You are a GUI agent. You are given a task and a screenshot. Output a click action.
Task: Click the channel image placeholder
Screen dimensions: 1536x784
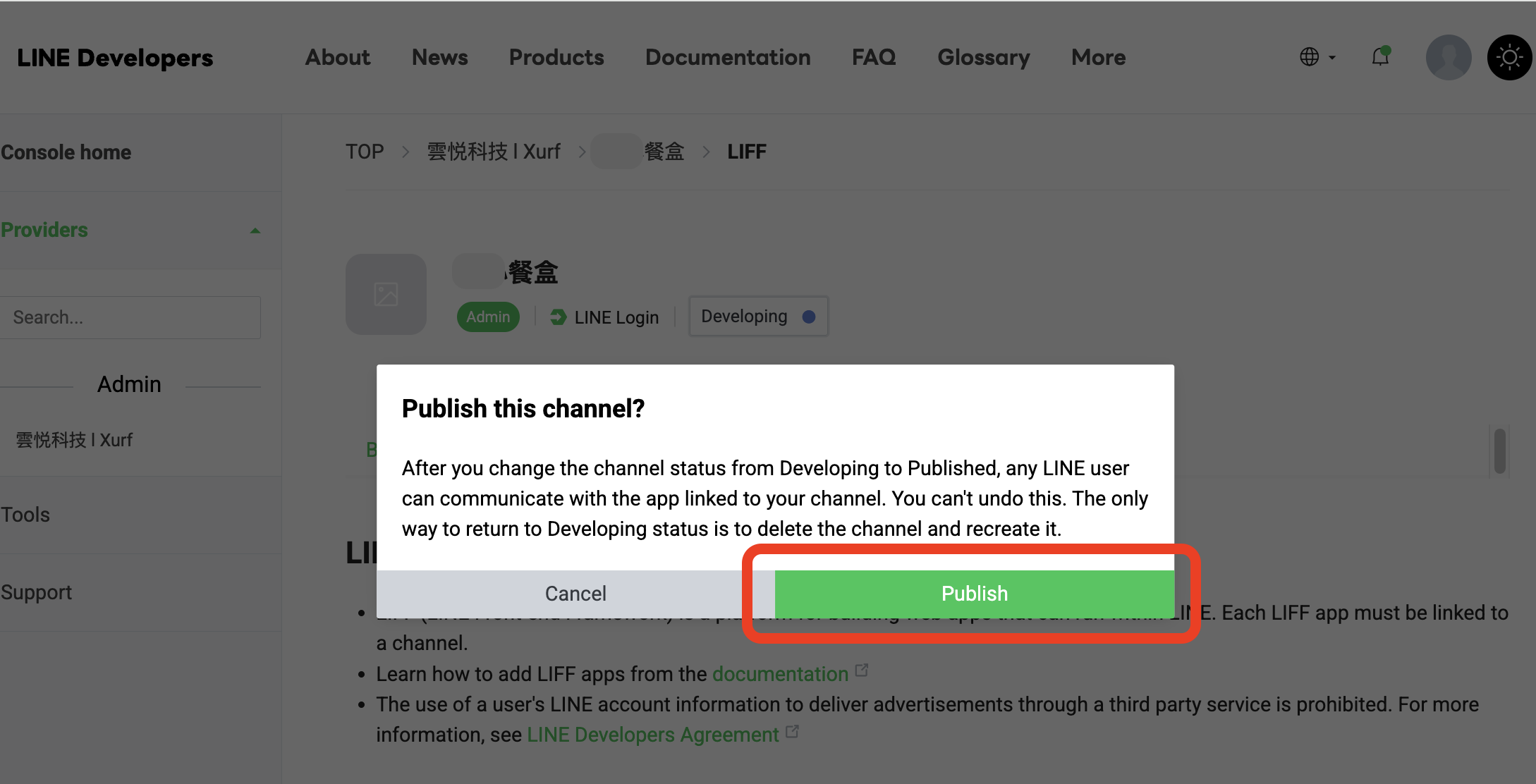pos(386,294)
